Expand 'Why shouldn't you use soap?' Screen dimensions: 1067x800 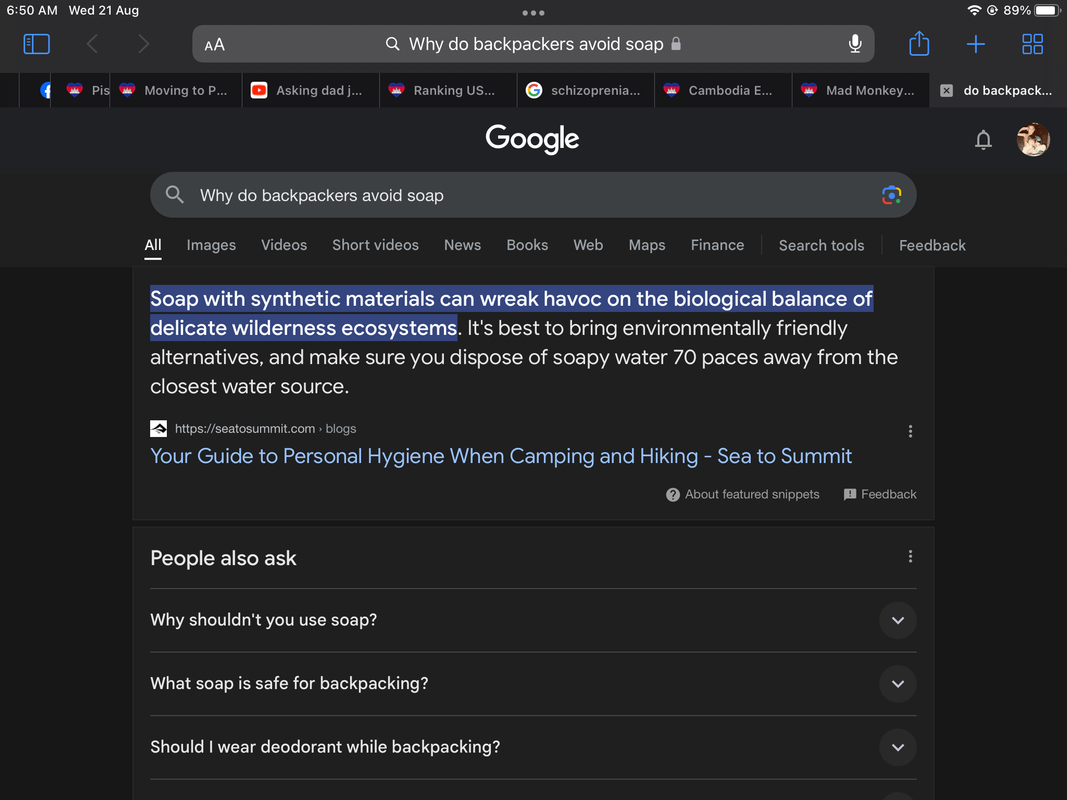(533, 620)
